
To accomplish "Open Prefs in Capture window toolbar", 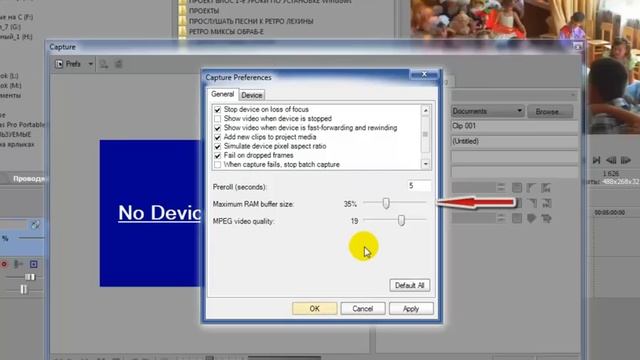I will [68, 64].
